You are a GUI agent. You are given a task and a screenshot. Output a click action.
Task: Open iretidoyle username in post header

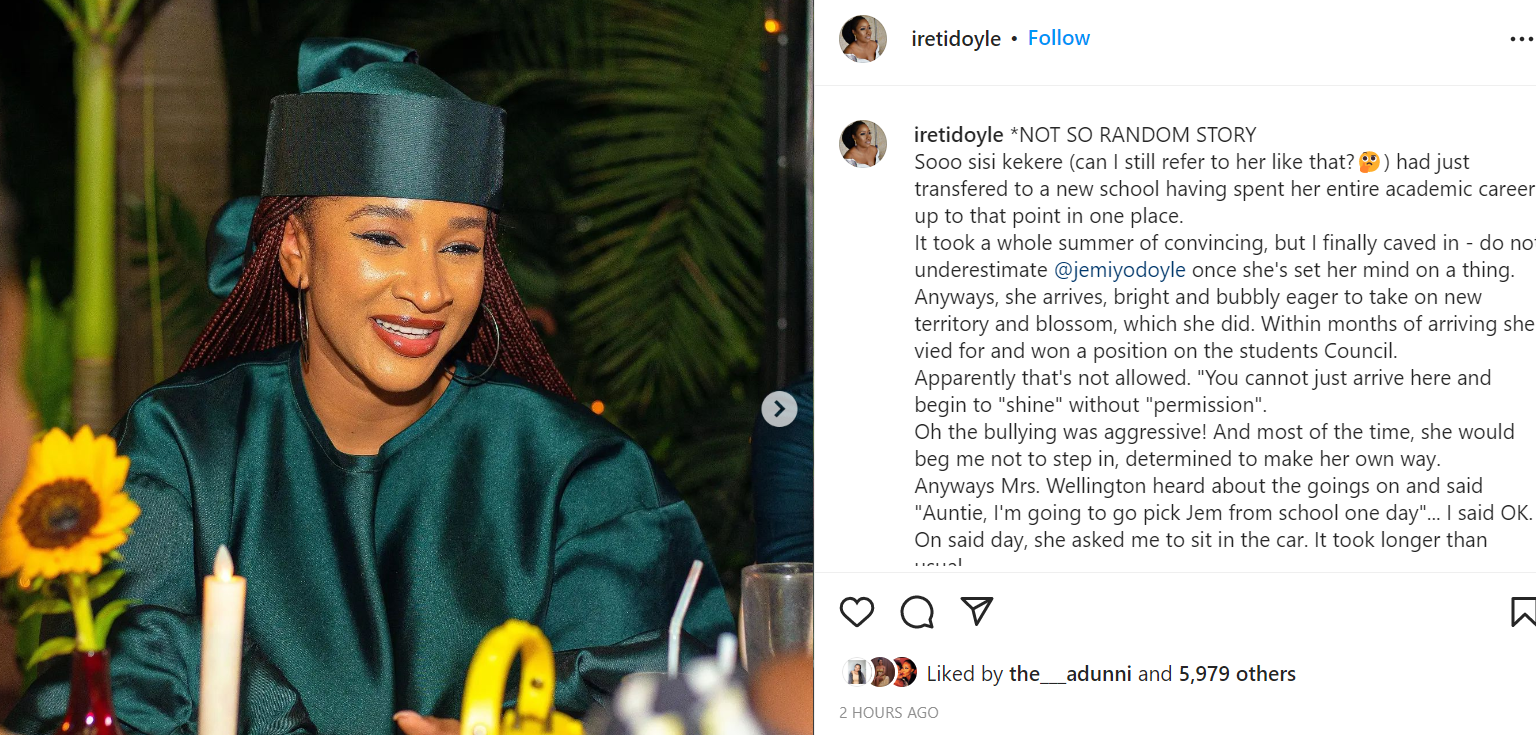(x=956, y=39)
